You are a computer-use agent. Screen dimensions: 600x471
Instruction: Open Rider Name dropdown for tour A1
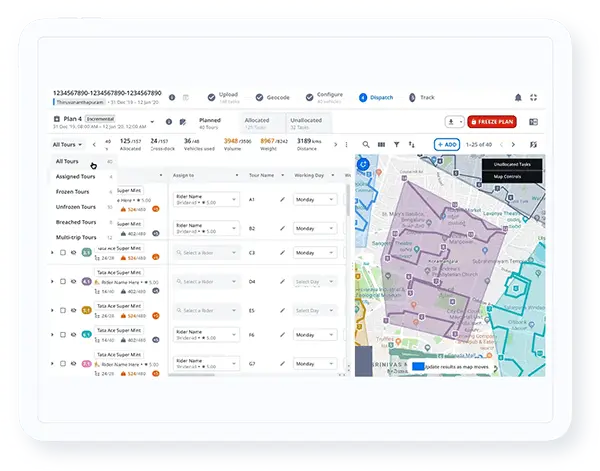[x=206, y=199]
